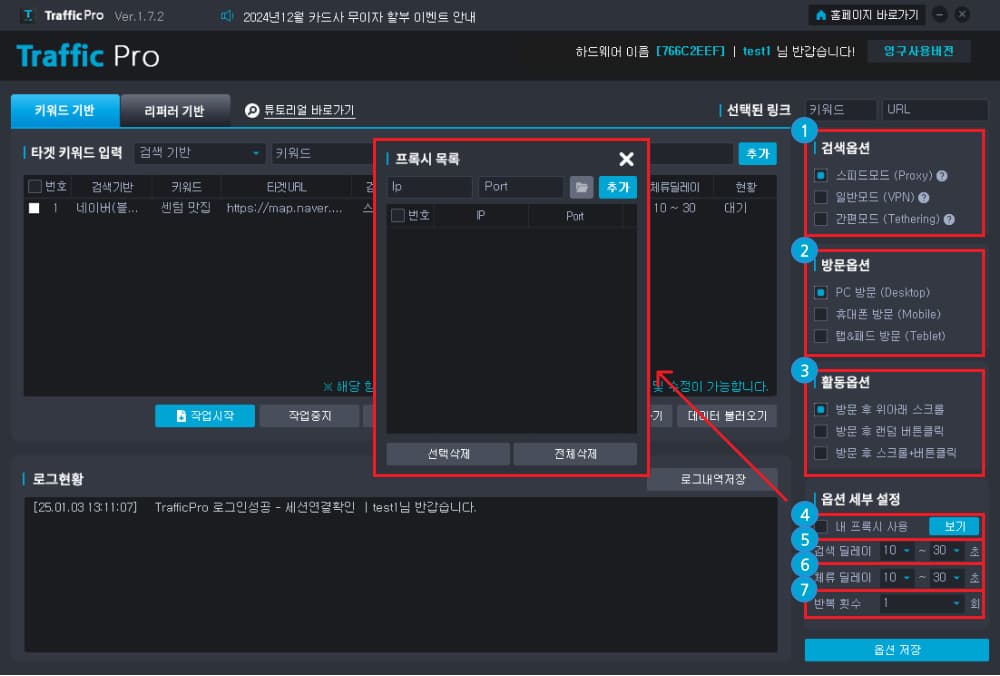This screenshot has width=1000, height=676.
Task: Open 검색 딜레이 minimum value dropdown
Action: click(896, 550)
